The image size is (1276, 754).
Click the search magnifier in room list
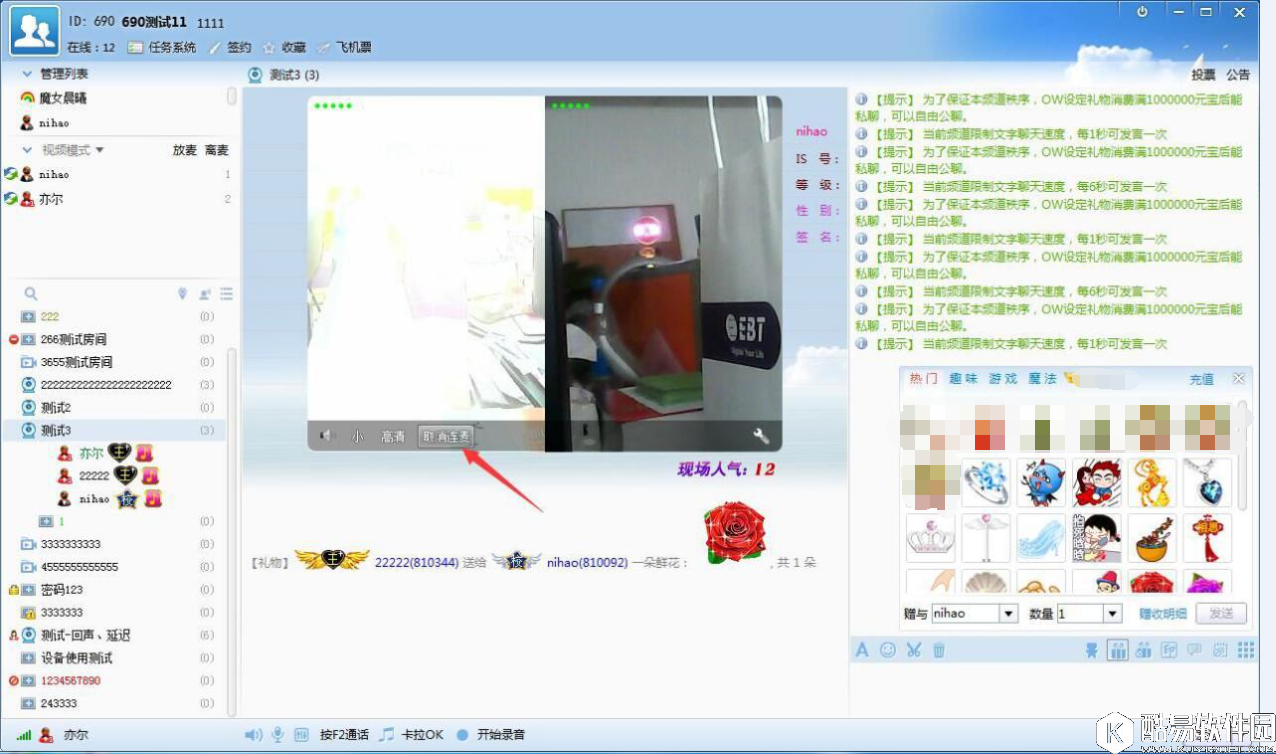pos(31,294)
